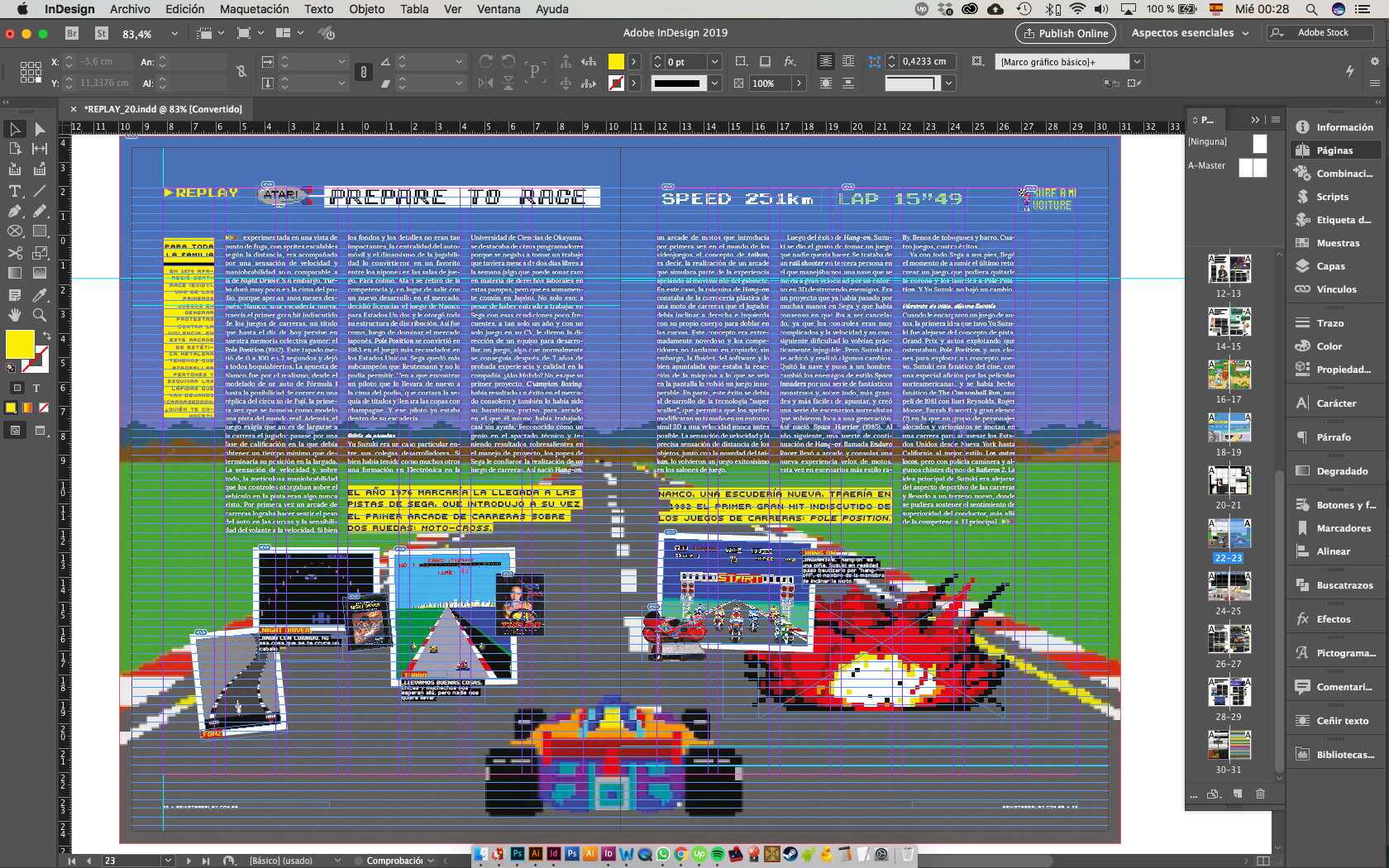Select the Zoom tool
The height and width of the screenshot is (868, 1389).
tap(39, 315)
